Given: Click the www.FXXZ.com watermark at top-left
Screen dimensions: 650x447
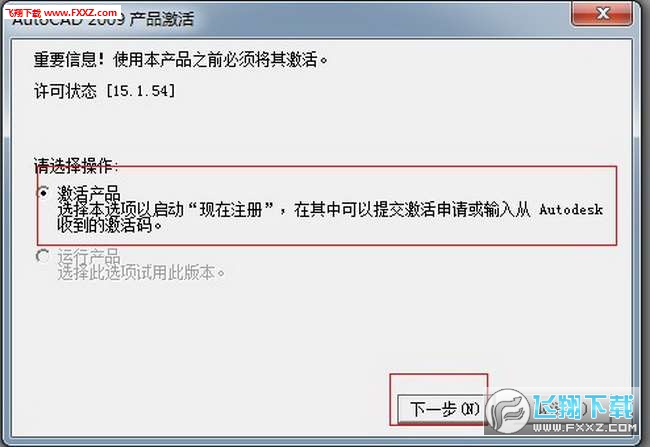Looking at the screenshot, I should click(x=62, y=12).
